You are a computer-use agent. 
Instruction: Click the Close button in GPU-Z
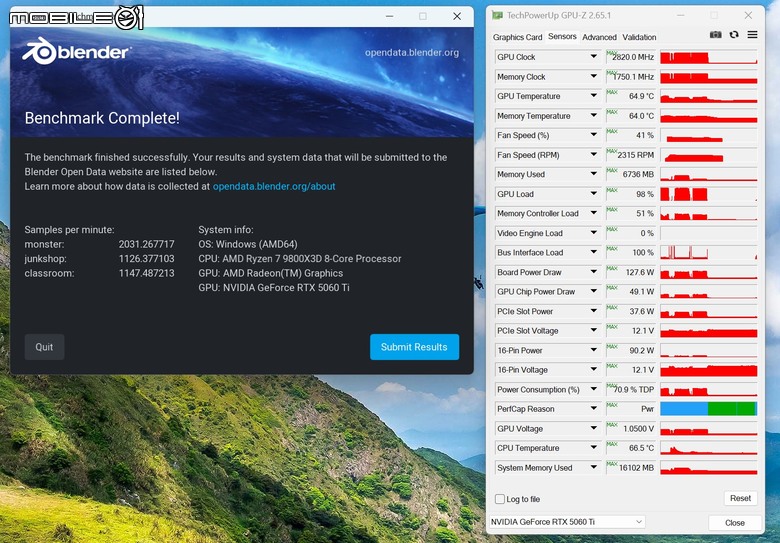click(x=735, y=523)
